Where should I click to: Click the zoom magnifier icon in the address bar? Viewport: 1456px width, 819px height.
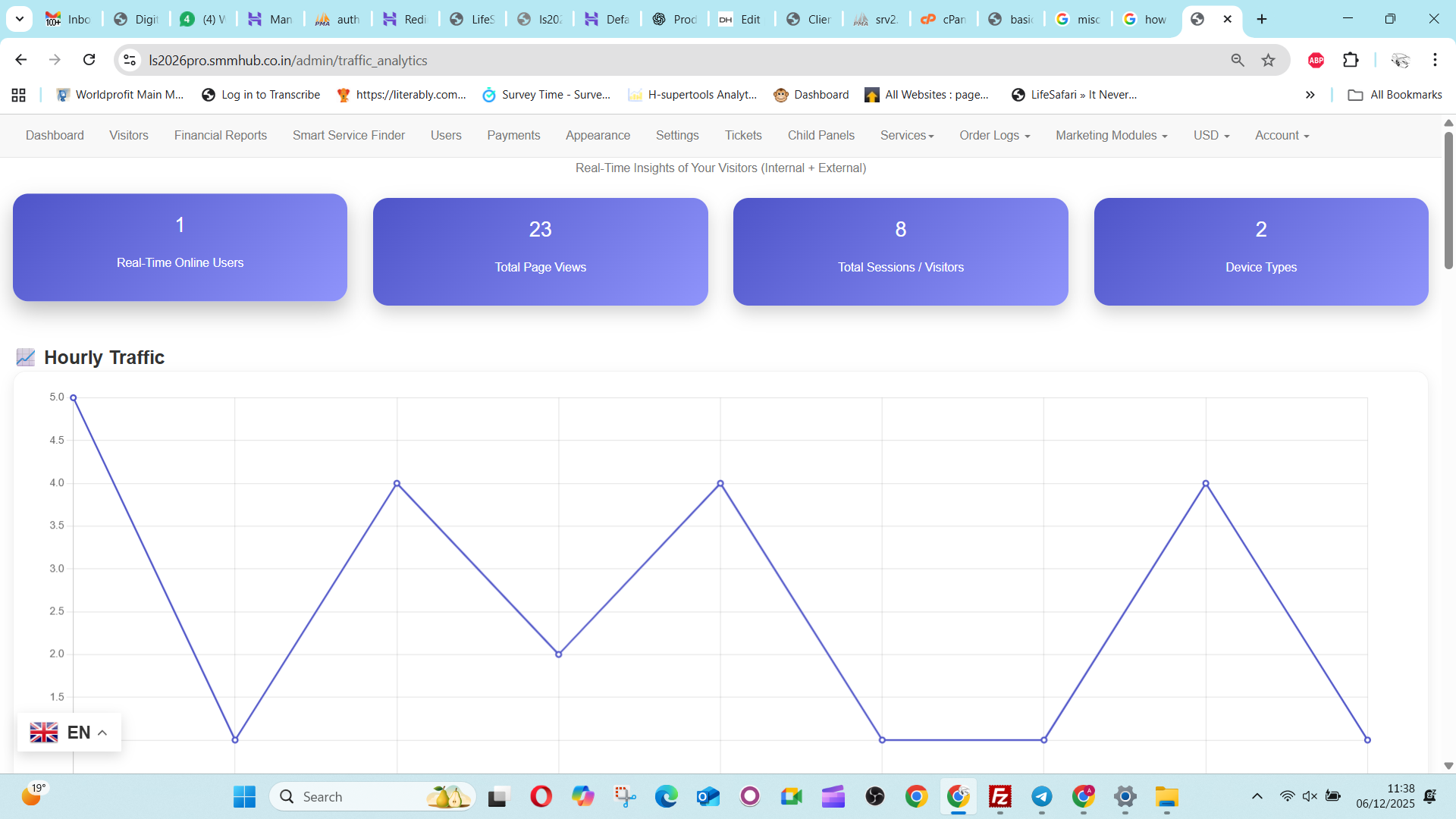[1238, 60]
